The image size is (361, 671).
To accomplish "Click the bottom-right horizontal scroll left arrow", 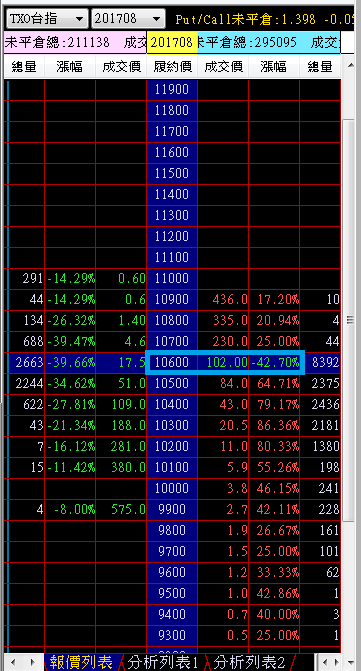I will 323,662.
